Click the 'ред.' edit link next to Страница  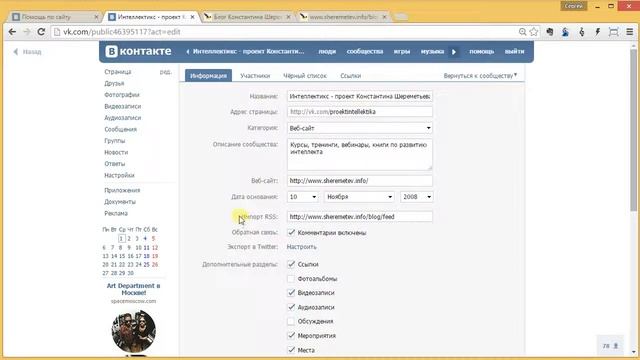coord(165,72)
